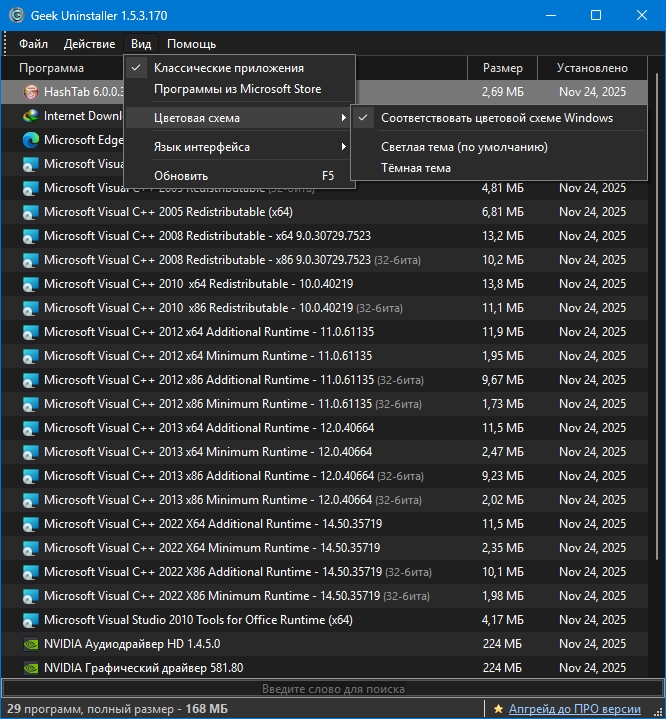Toggle the Классические приложения option
This screenshot has height=719, width=666.
point(228,68)
